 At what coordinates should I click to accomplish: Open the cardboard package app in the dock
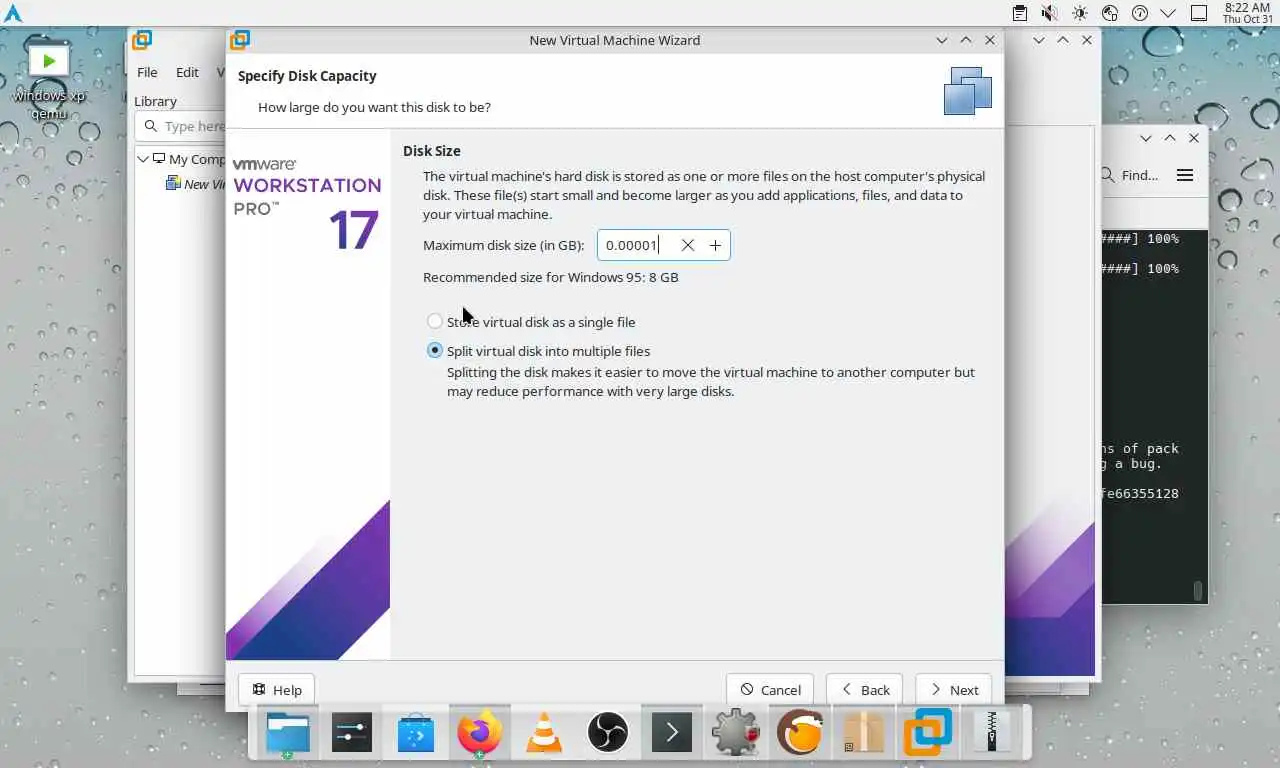click(x=863, y=733)
